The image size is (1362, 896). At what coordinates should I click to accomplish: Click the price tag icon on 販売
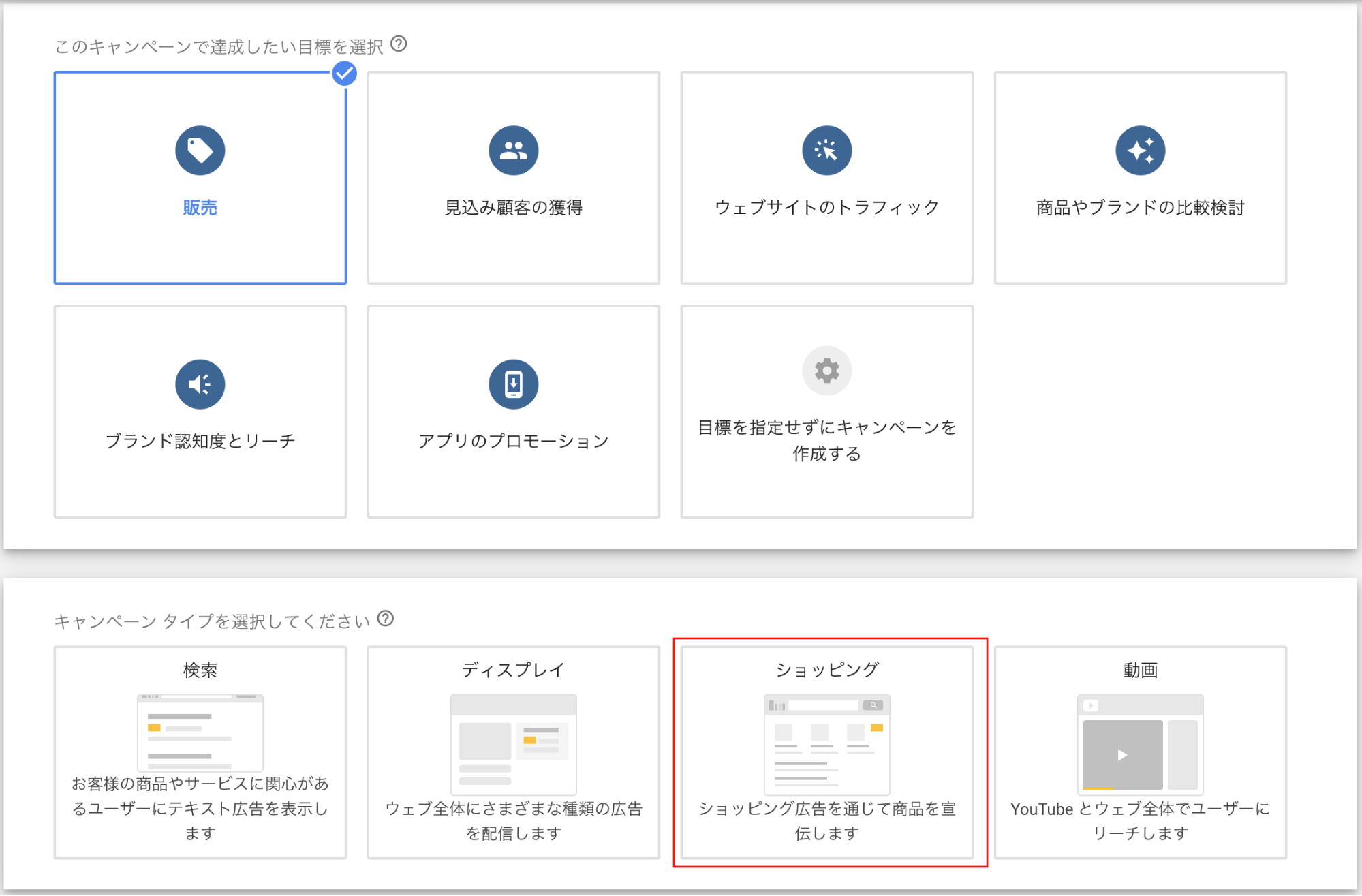coord(200,150)
